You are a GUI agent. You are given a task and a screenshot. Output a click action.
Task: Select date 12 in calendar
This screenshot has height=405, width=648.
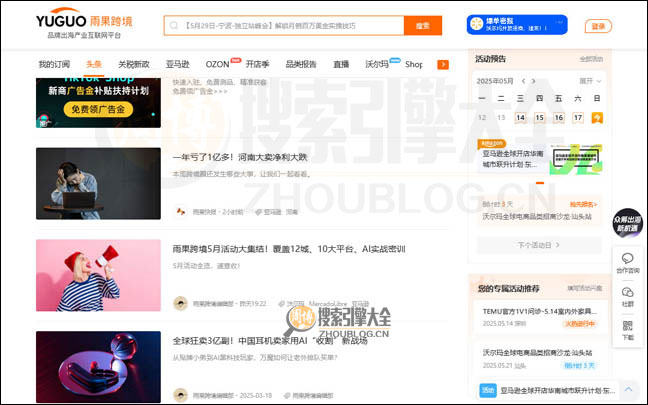(x=482, y=118)
